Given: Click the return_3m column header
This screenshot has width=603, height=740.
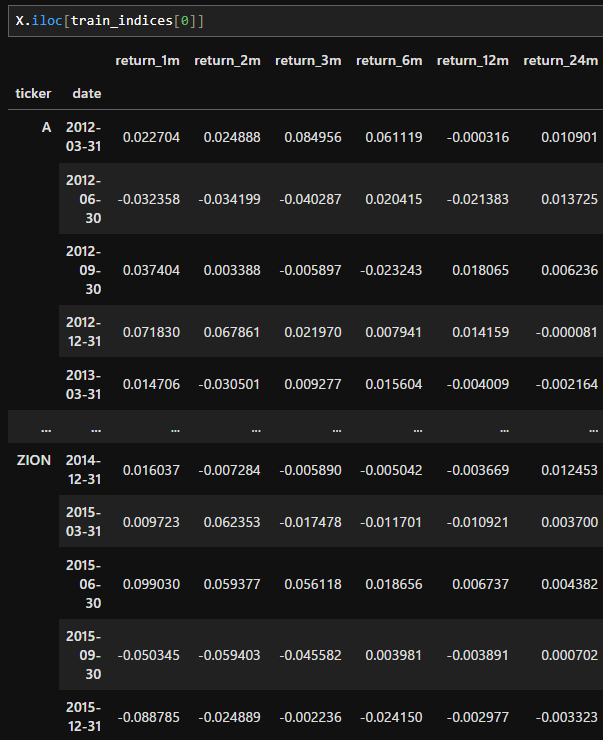Looking at the screenshot, I should click(x=308, y=60).
